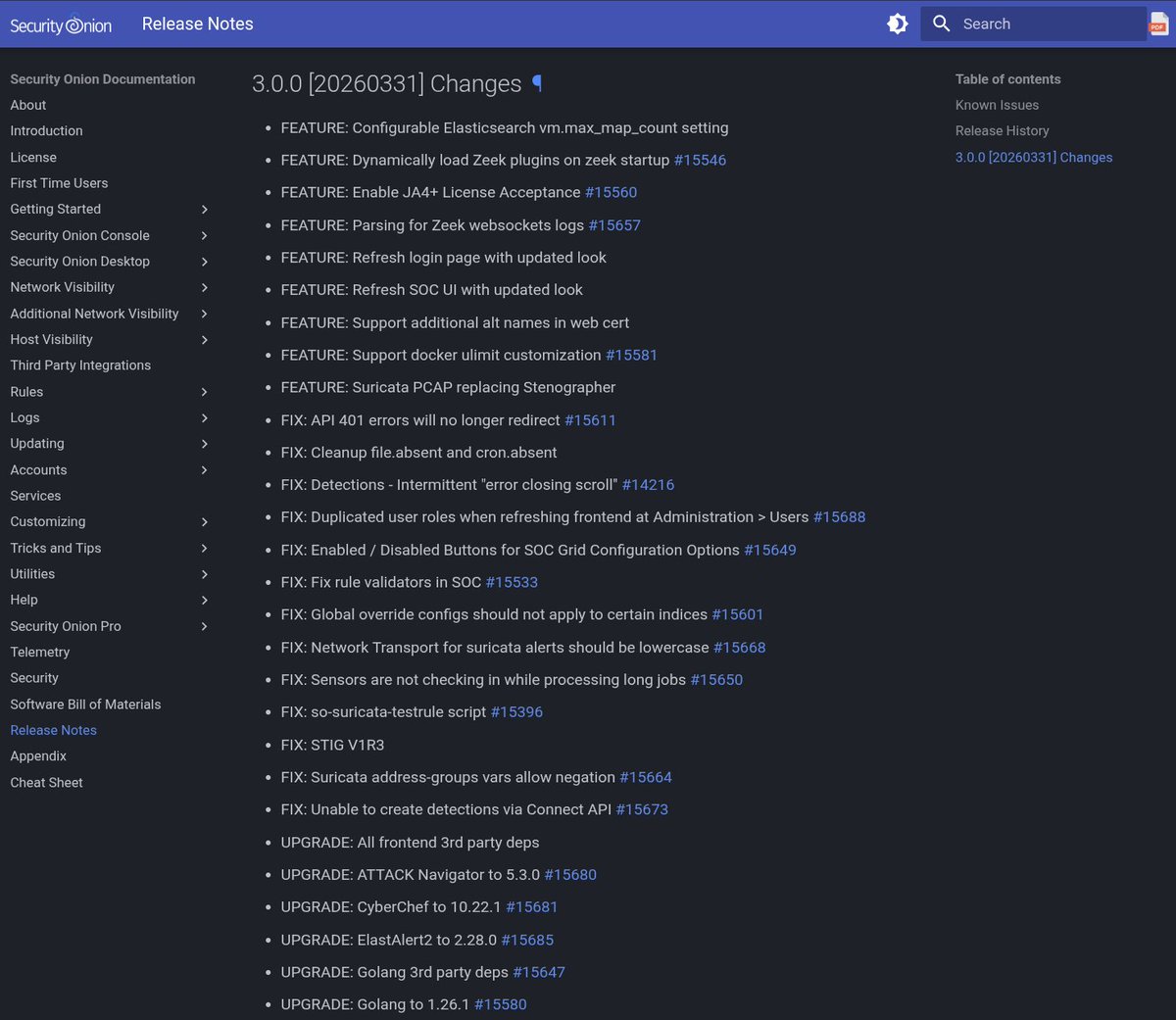
Task: Open issue link #15673
Action: (x=642, y=809)
